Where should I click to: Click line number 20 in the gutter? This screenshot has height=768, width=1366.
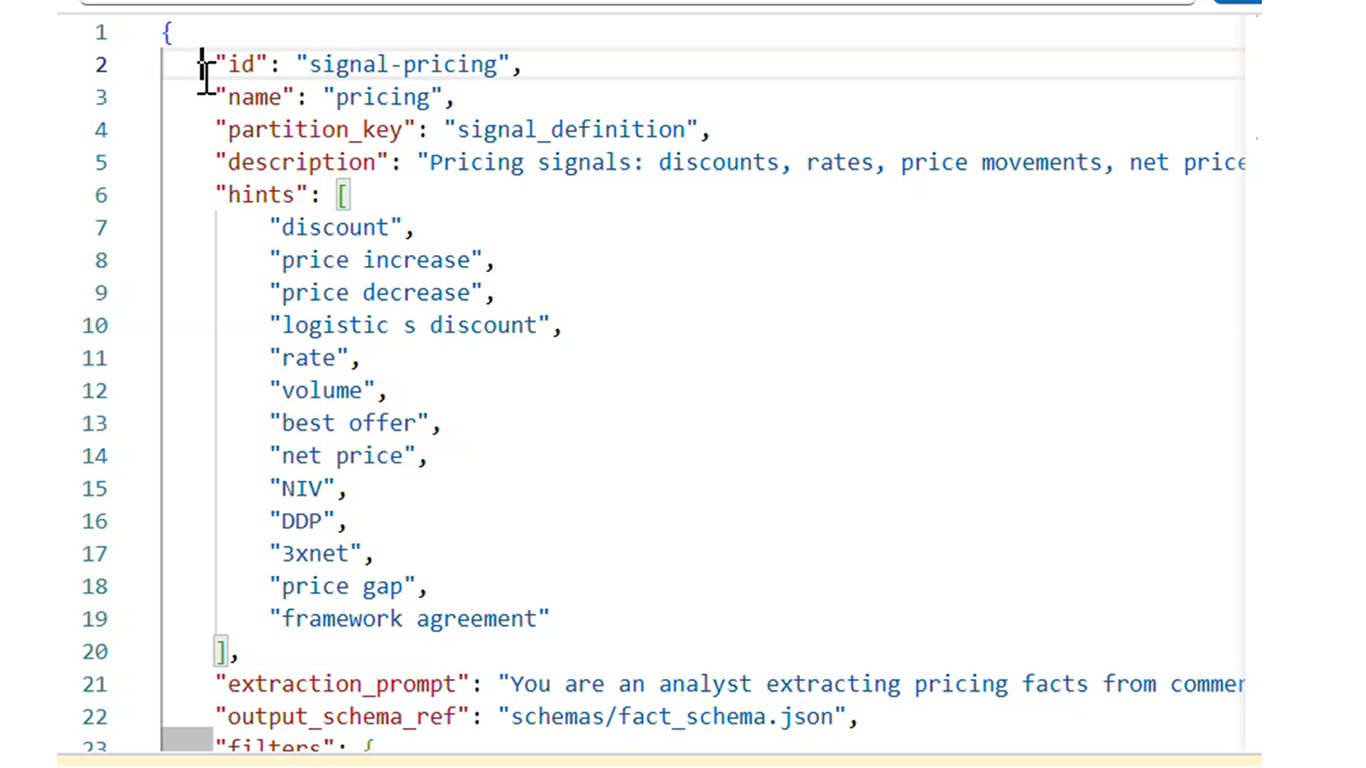95,652
